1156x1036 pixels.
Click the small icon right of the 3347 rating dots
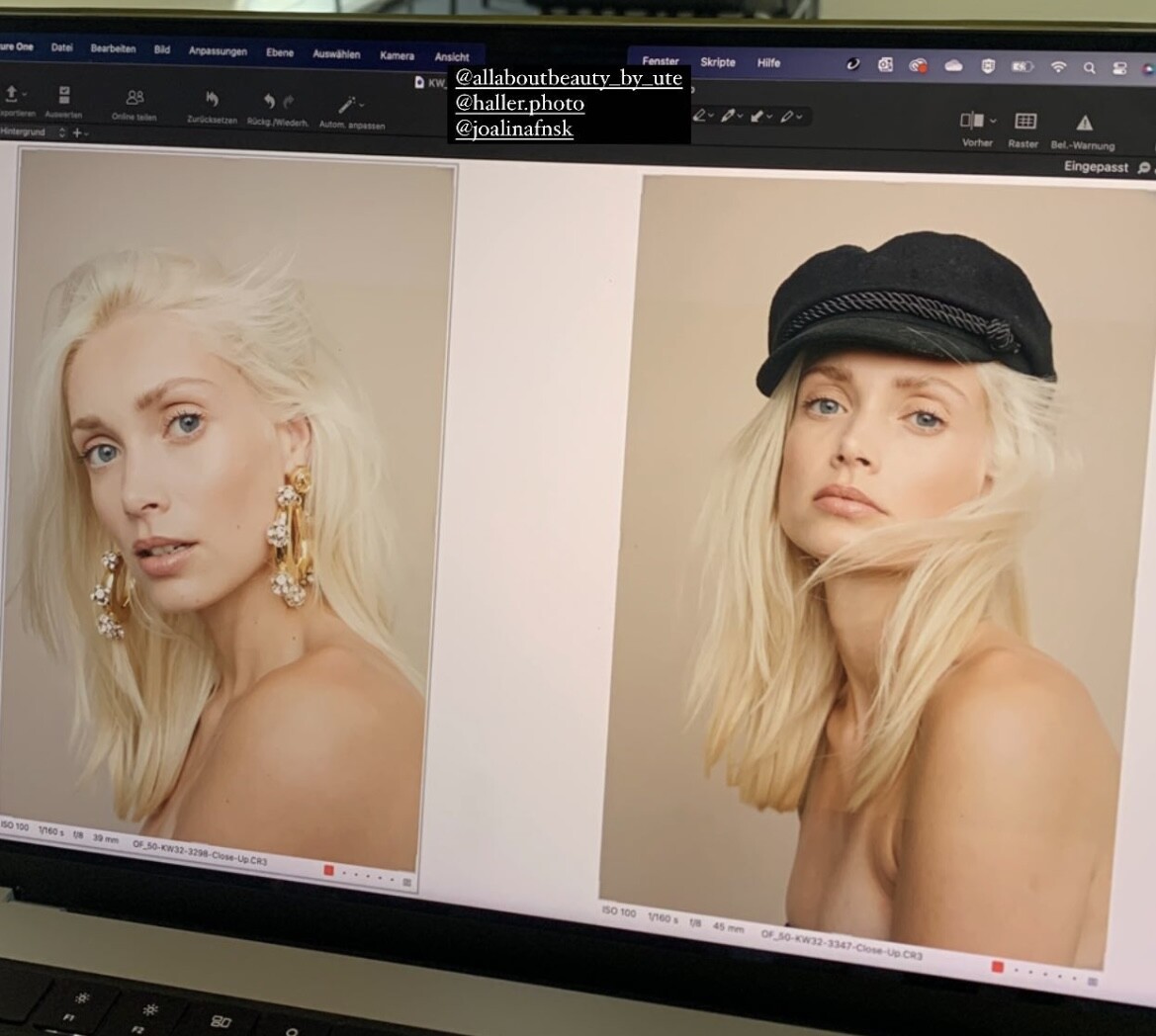coord(1093,982)
